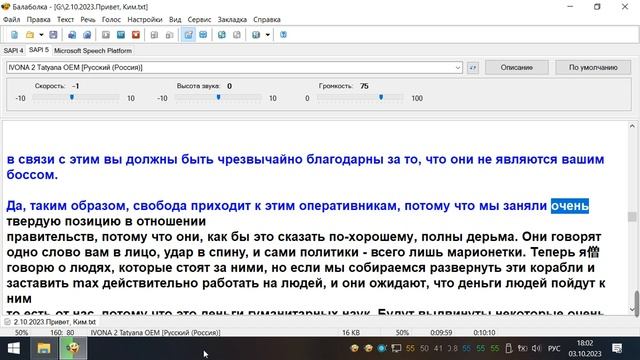Click the small button beside voice dropdown
The width and height of the screenshot is (640, 360).
pyautogui.click(x=473, y=68)
